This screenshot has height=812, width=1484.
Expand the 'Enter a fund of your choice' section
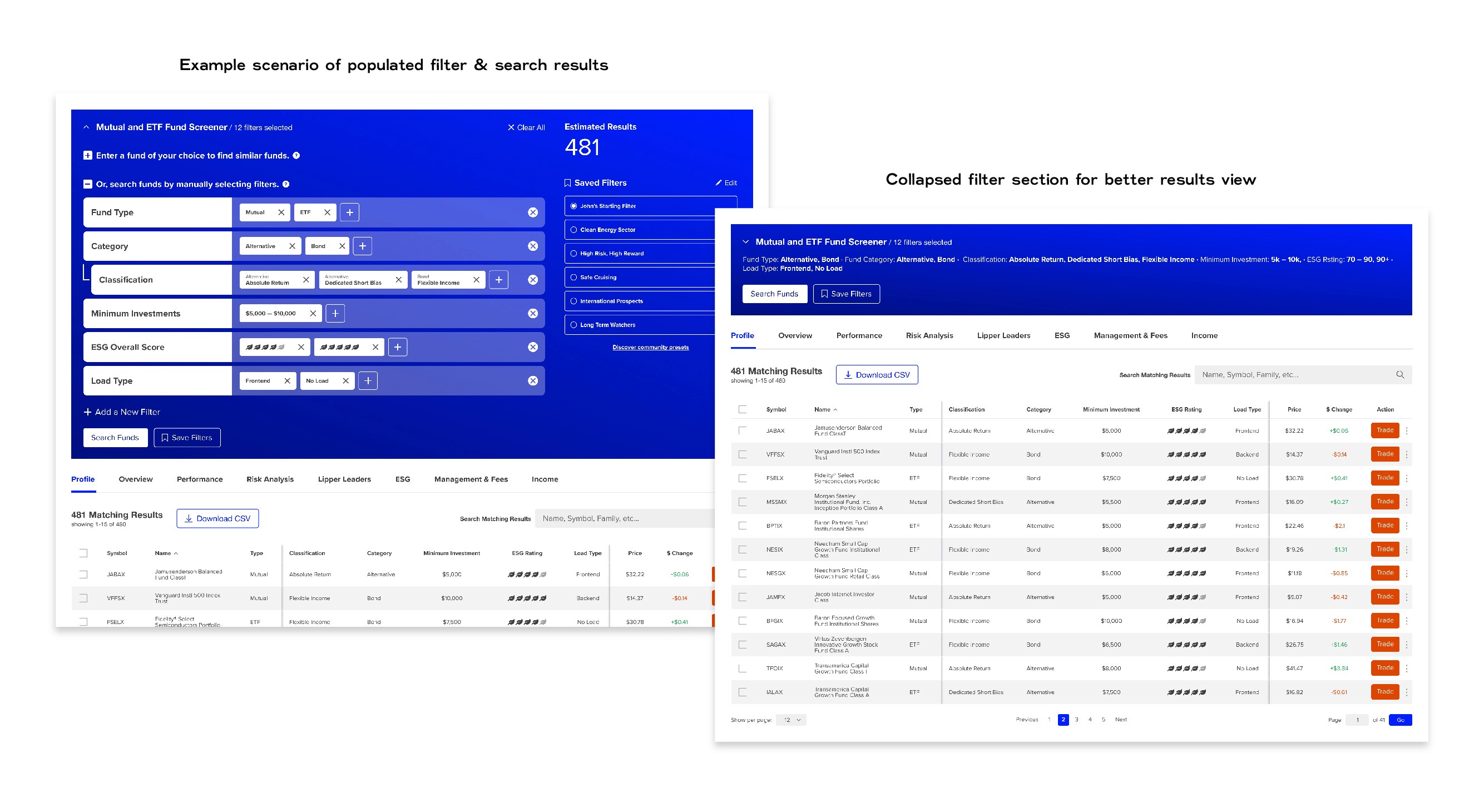coord(87,156)
